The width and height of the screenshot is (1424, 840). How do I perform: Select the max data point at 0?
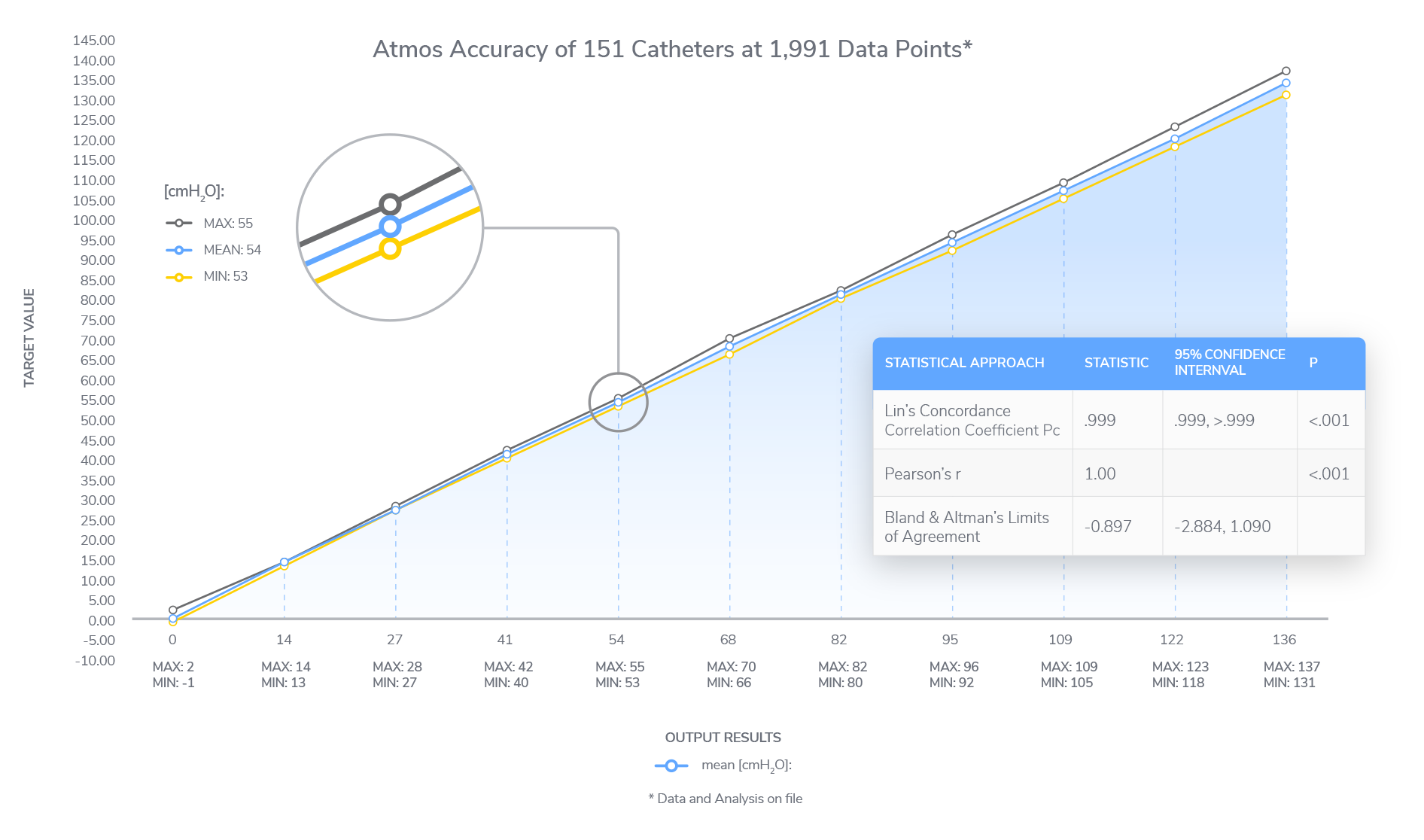point(173,610)
